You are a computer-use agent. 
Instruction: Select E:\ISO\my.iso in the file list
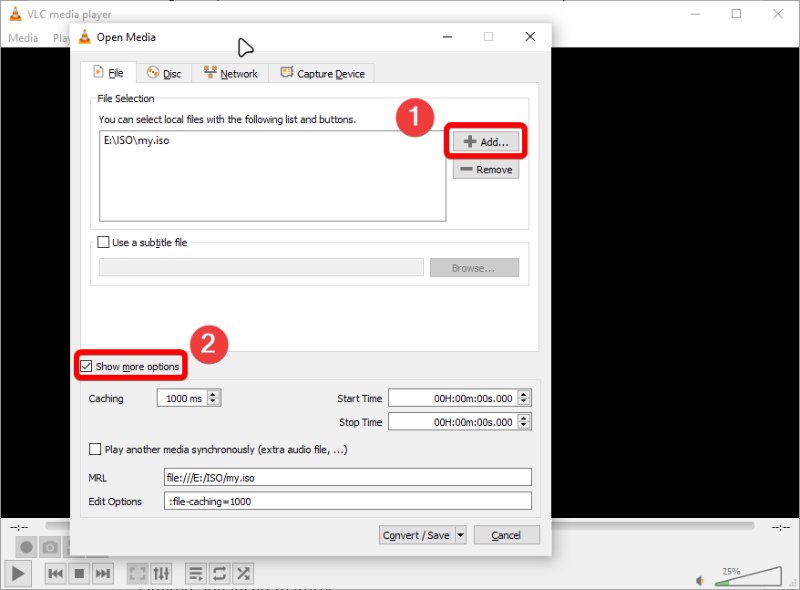[136, 140]
